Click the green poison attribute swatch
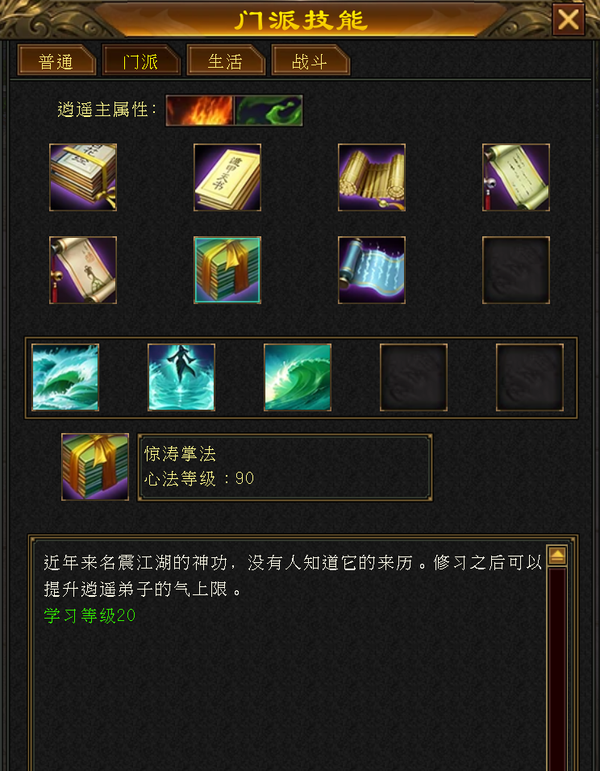 (269, 111)
